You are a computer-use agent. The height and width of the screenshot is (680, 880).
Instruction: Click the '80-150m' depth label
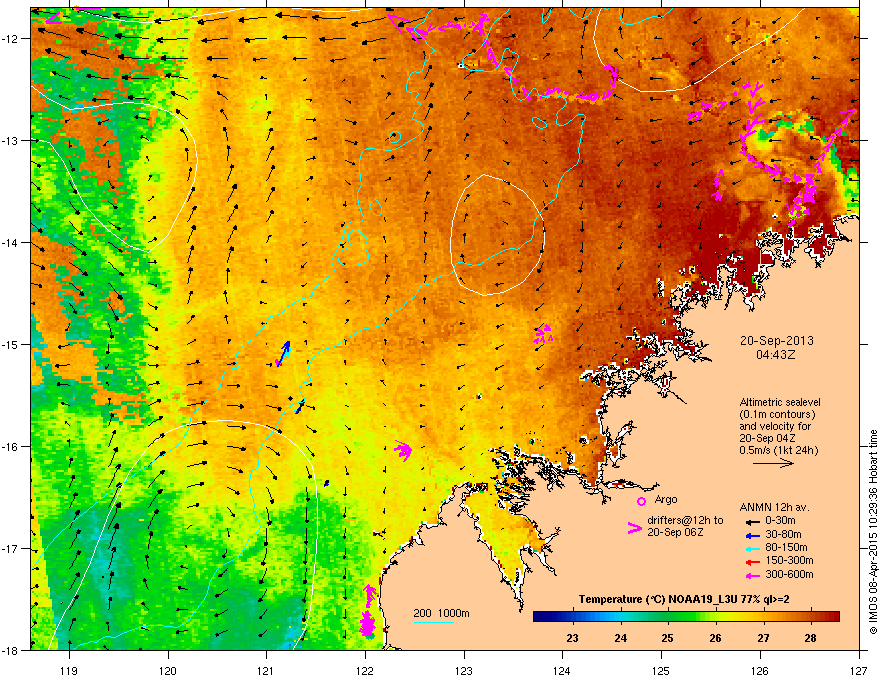786,547
